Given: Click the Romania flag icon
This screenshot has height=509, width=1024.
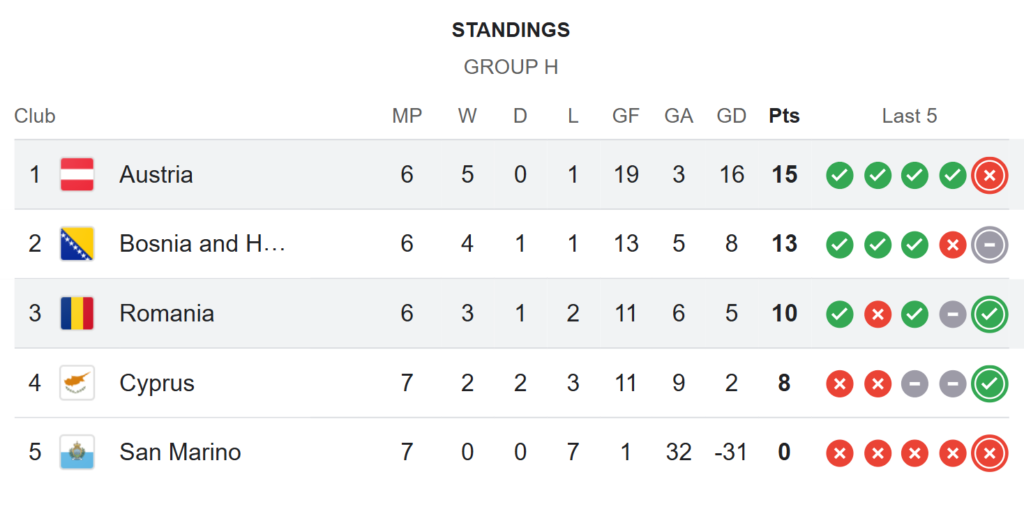Looking at the screenshot, I should [x=77, y=313].
